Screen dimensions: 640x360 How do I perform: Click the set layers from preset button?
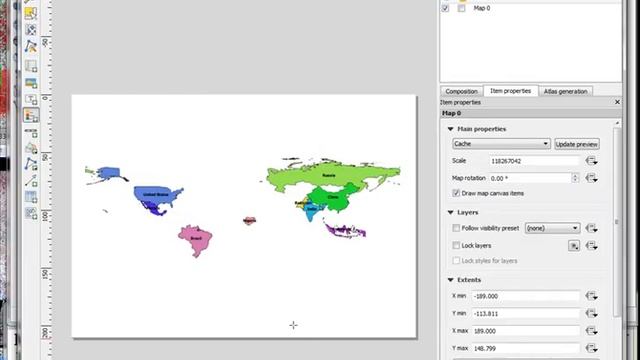point(574,246)
